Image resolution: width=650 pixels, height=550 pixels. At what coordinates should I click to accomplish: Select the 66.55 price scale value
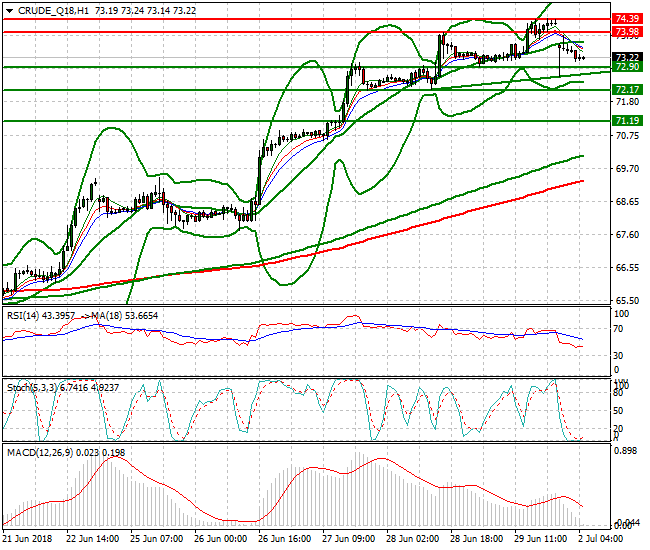pyautogui.click(x=627, y=268)
